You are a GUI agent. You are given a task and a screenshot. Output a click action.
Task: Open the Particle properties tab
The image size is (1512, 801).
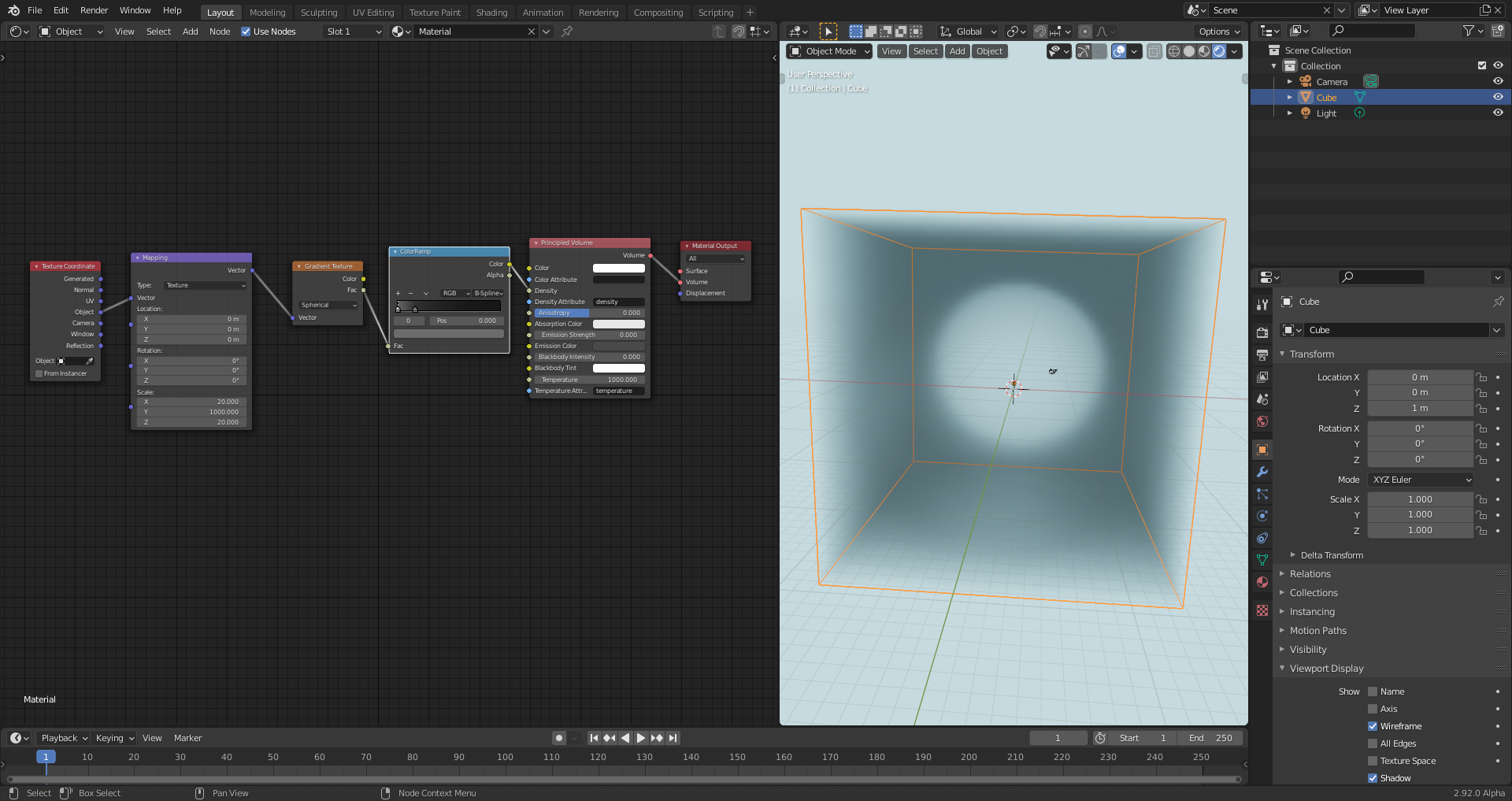point(1262,494)
